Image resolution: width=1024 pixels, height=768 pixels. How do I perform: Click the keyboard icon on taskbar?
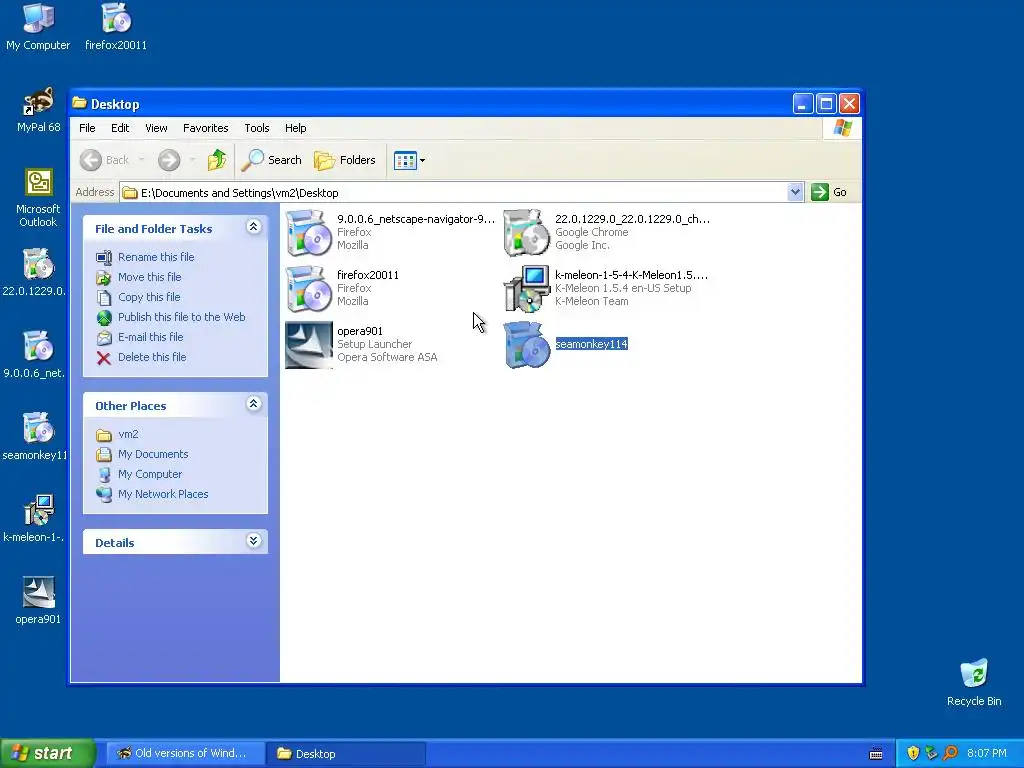coord(876,754)
